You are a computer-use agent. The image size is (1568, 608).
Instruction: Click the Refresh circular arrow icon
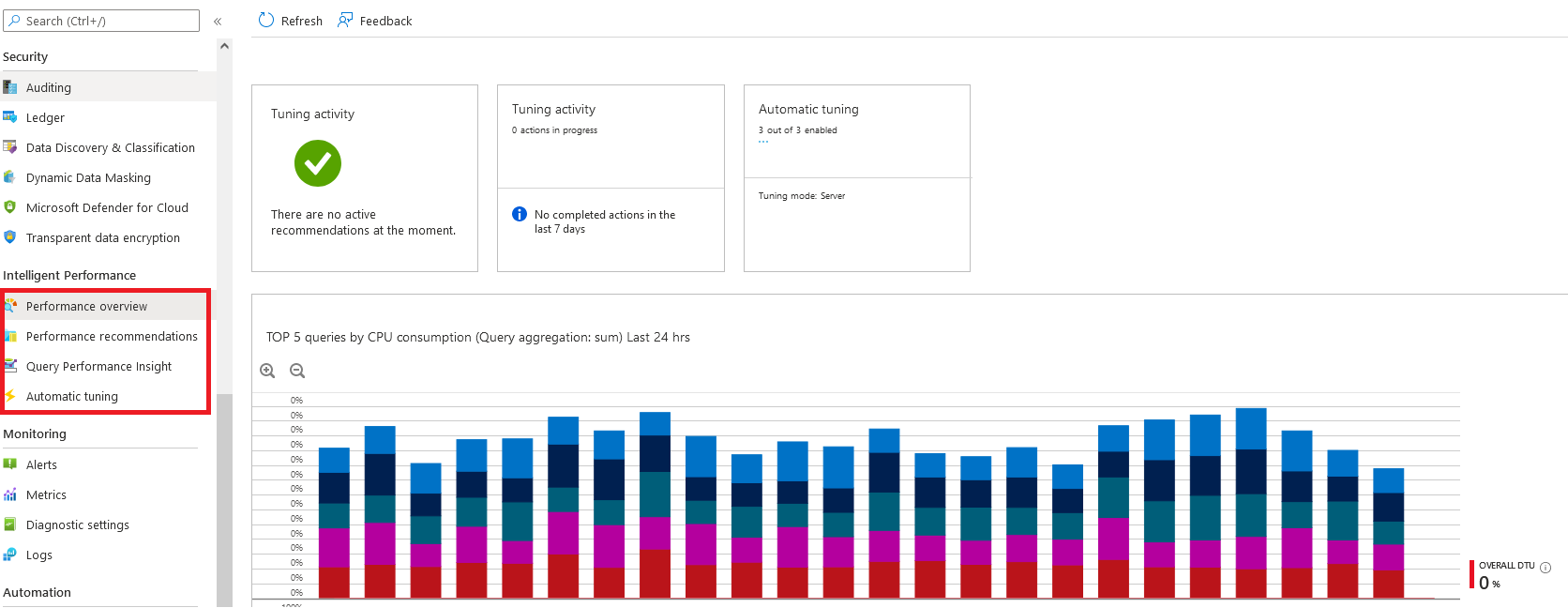(x=266, y=21)
